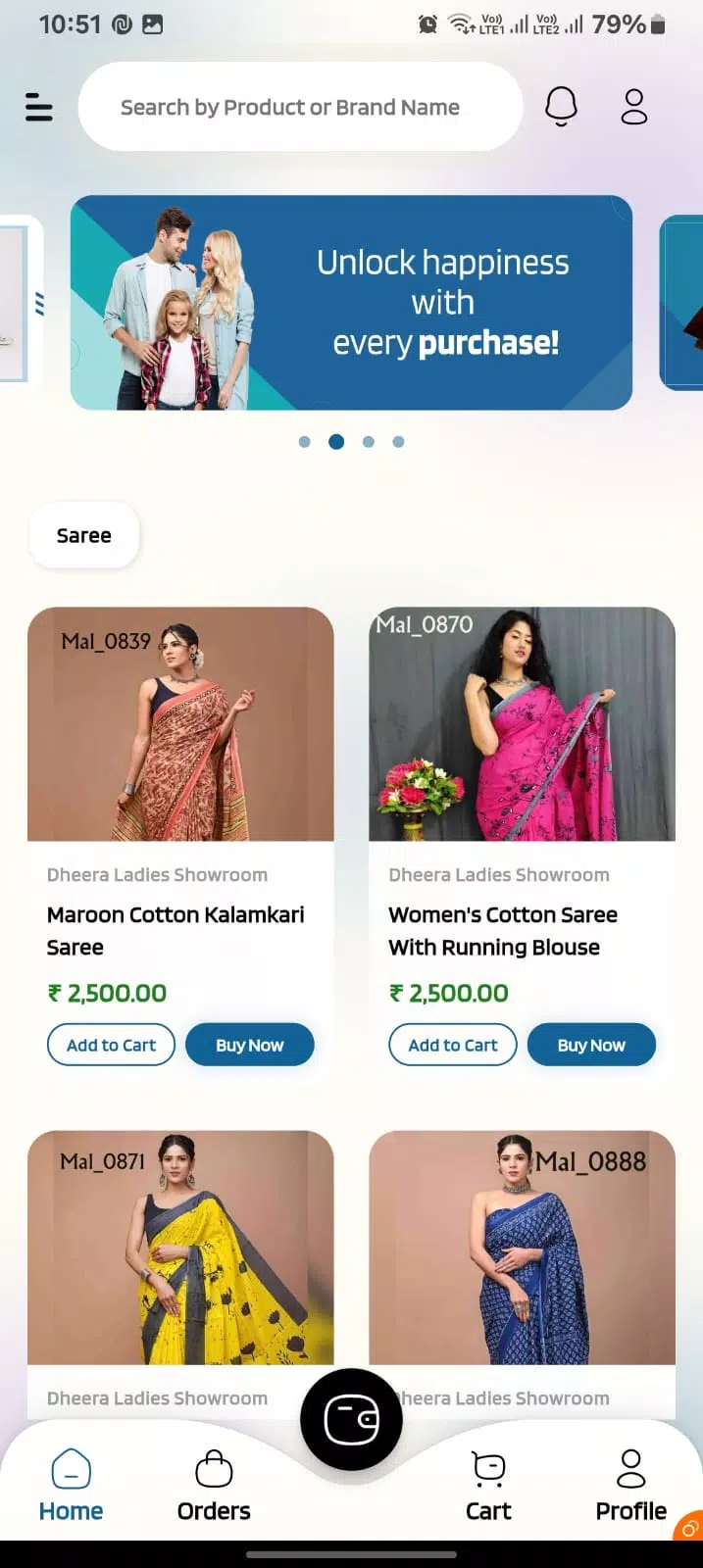Jump to first carousel slide dot
703x1568 pixels.
(305, 442)
